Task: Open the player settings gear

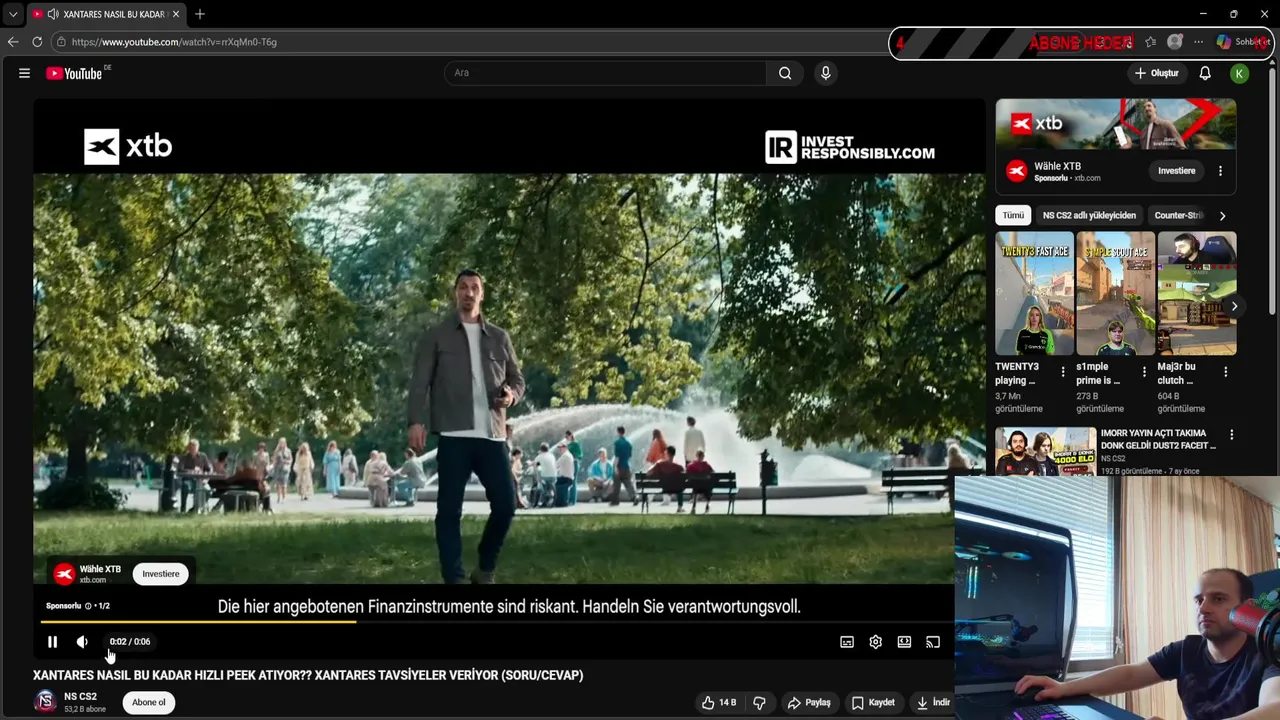Action: click(875, 642)
